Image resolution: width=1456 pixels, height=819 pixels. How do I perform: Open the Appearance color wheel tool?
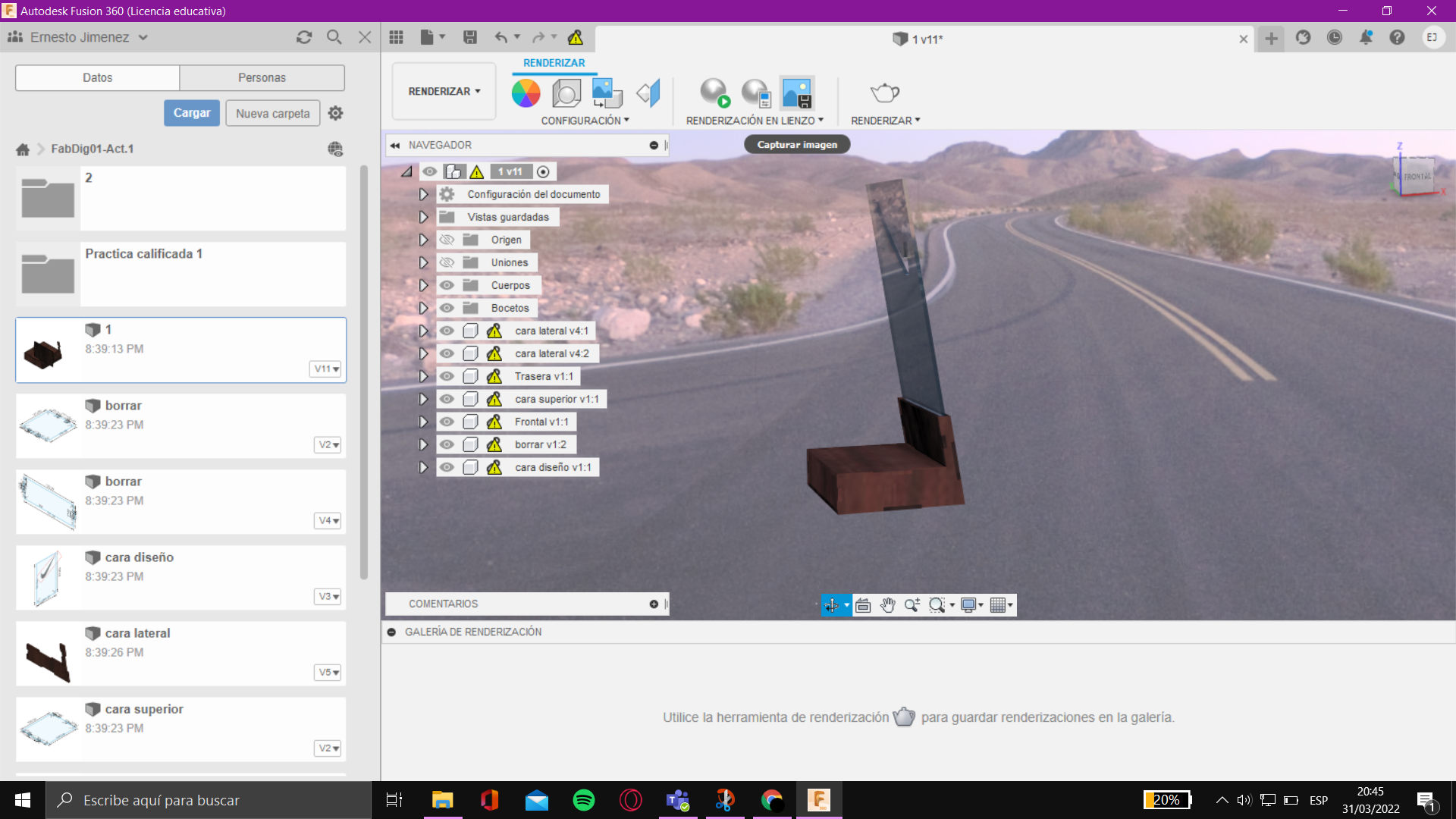[526, 93]
